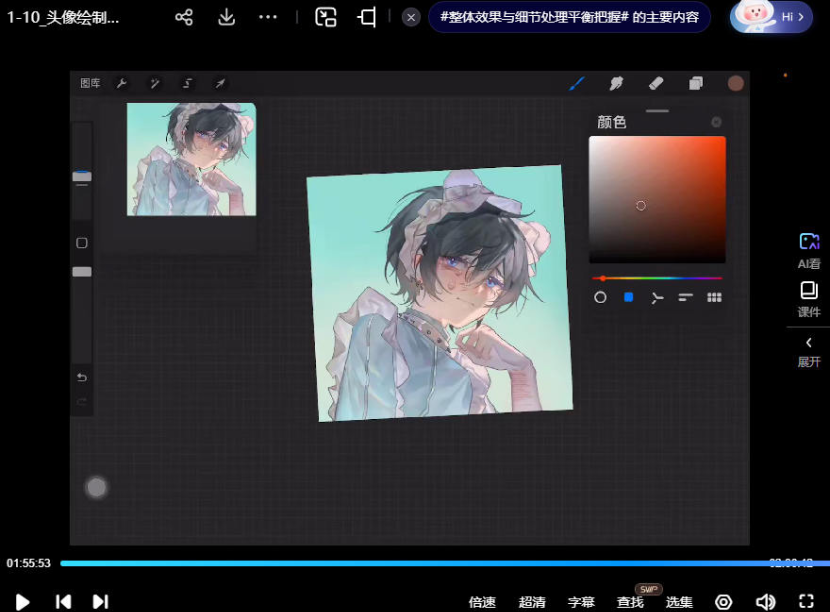Click the 图库 gallery button
Viewport: 830px width, 612px height.
[88, 83]
